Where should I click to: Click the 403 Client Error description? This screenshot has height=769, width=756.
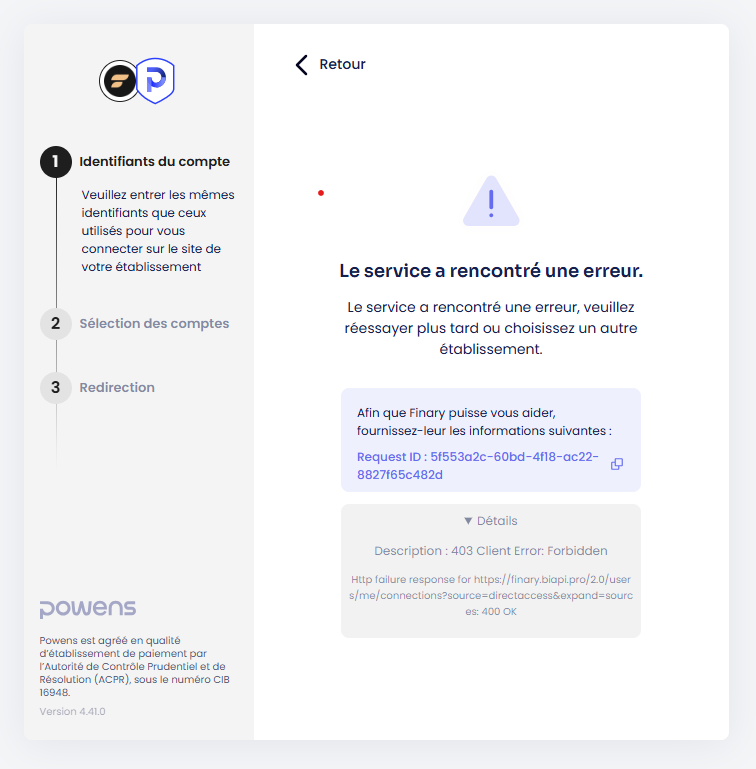tap(491, 551)
